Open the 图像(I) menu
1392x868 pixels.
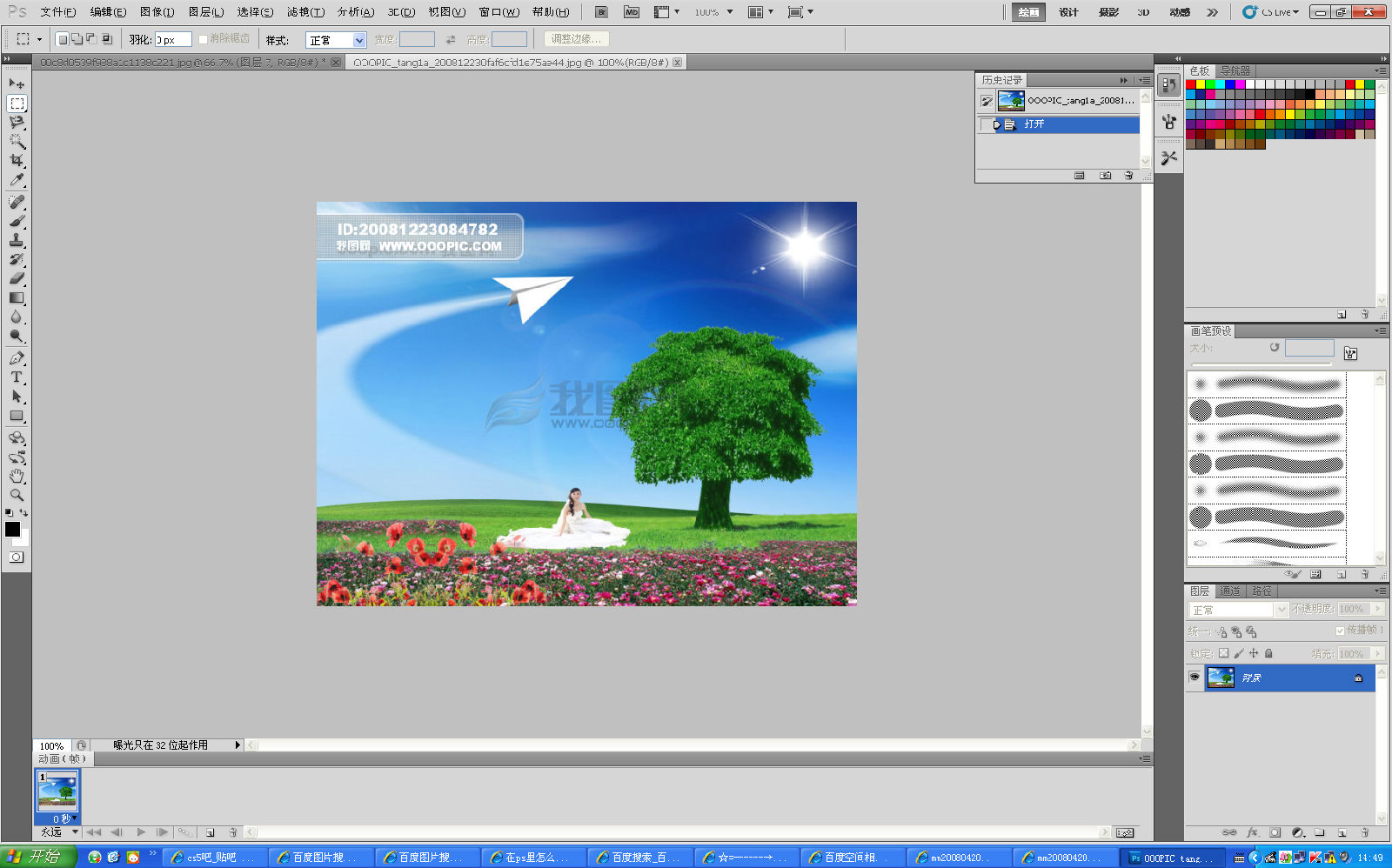tap(157, 12)
